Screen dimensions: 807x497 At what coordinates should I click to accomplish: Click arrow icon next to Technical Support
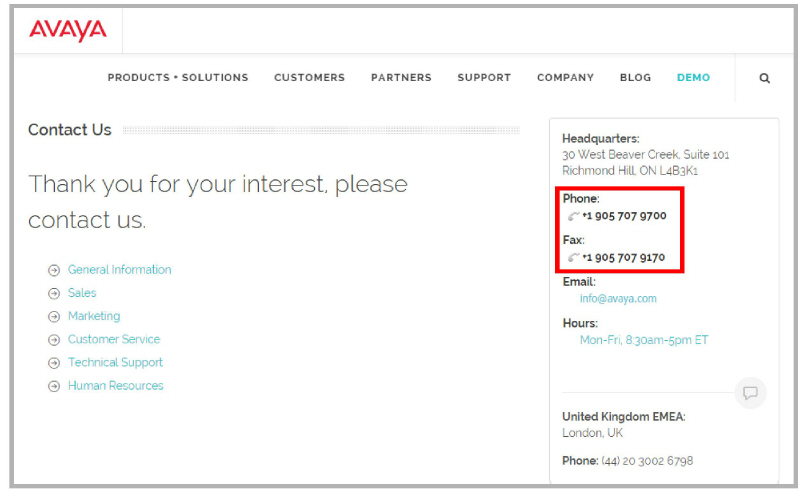click(x=54, y=363)
